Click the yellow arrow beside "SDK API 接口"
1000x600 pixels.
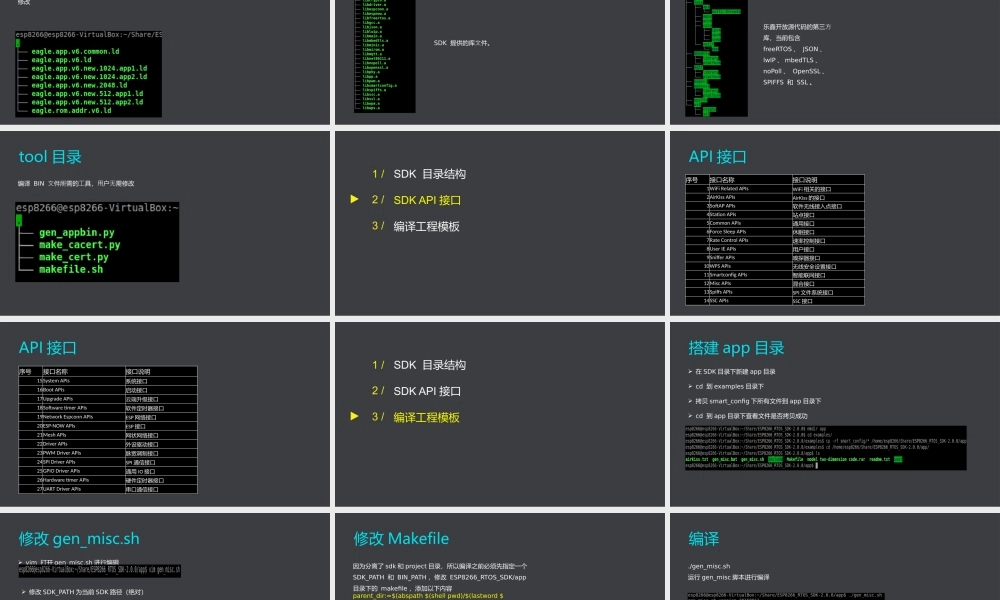pyautogui.click(x=354, y=200)
